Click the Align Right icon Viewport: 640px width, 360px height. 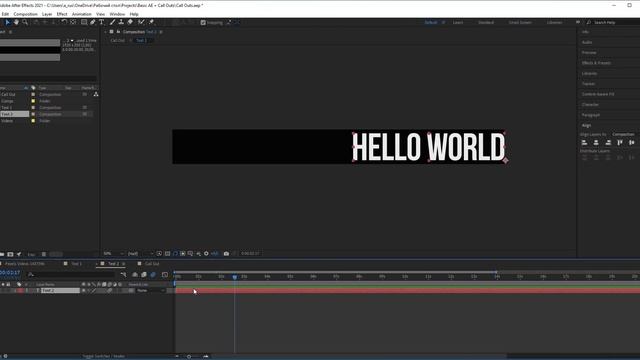608,142
